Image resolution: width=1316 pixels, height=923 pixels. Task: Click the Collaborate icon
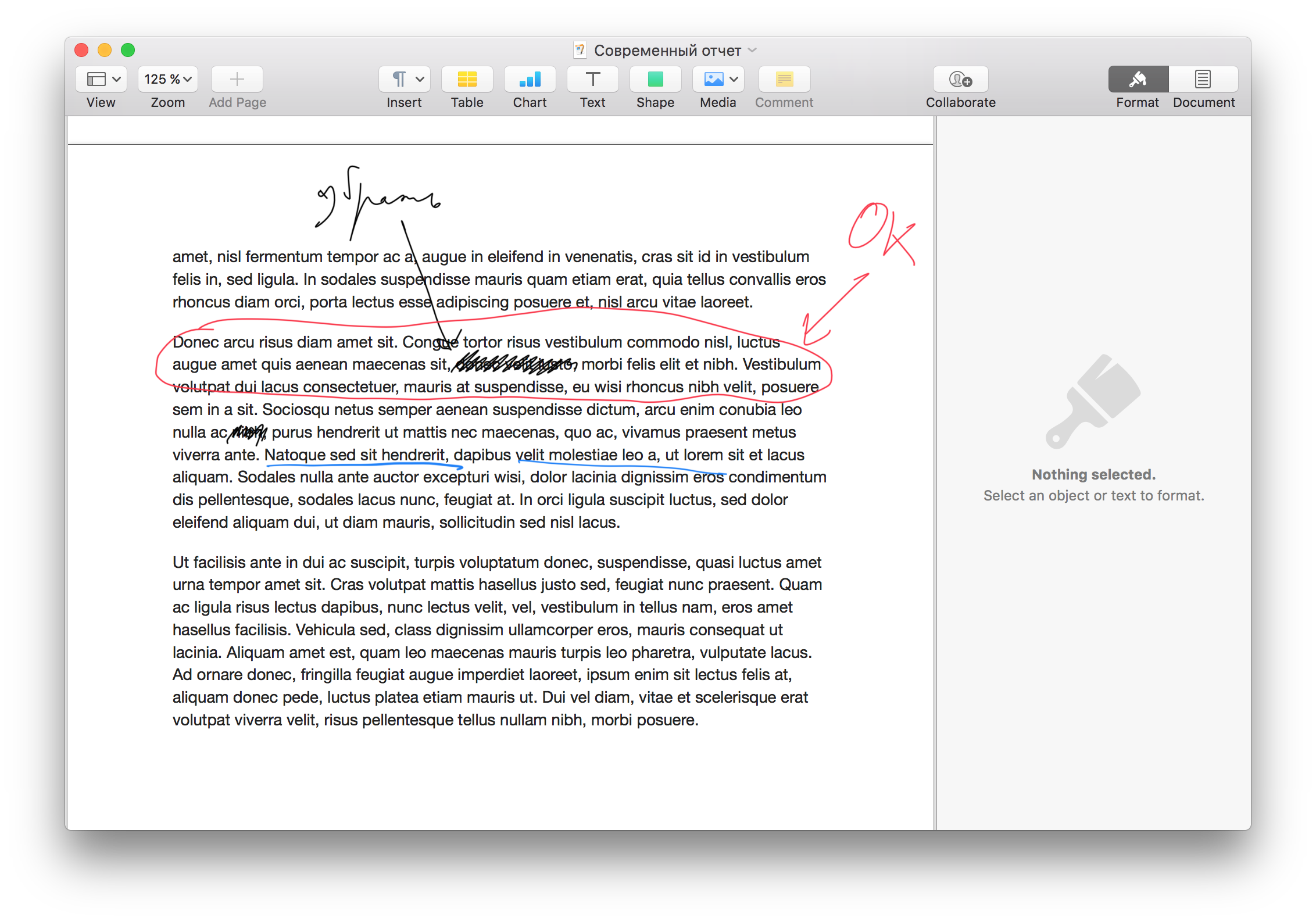[960, 79]
